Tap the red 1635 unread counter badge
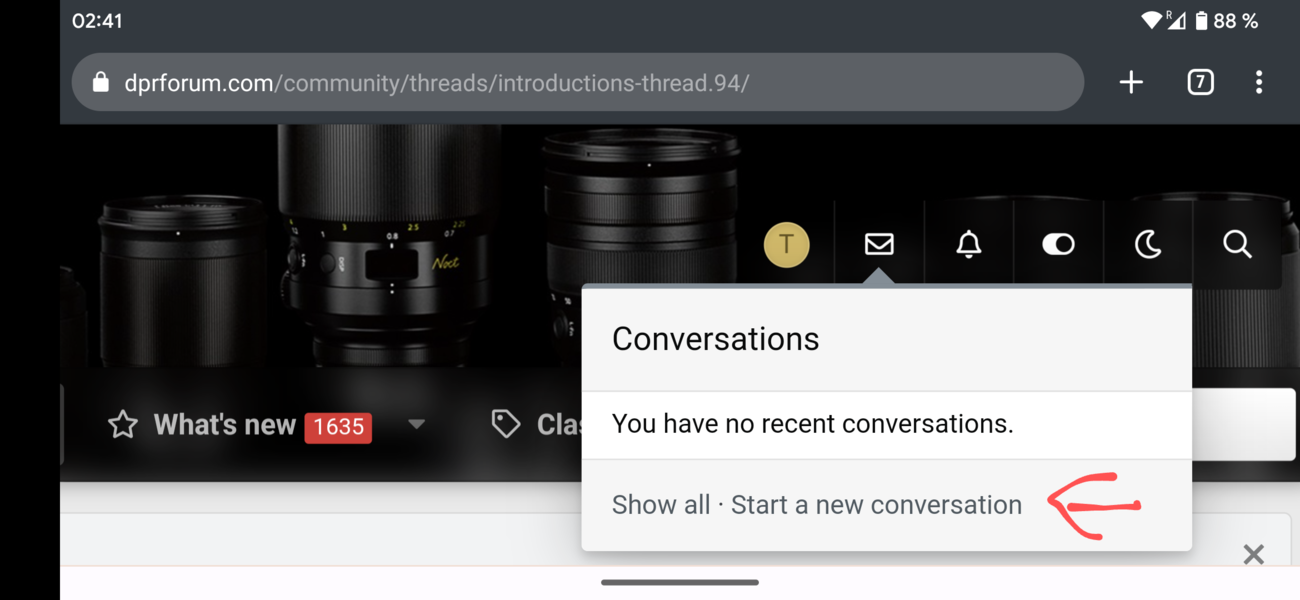The width and height of the screenshot is (1300, 600). click(338, 426)
